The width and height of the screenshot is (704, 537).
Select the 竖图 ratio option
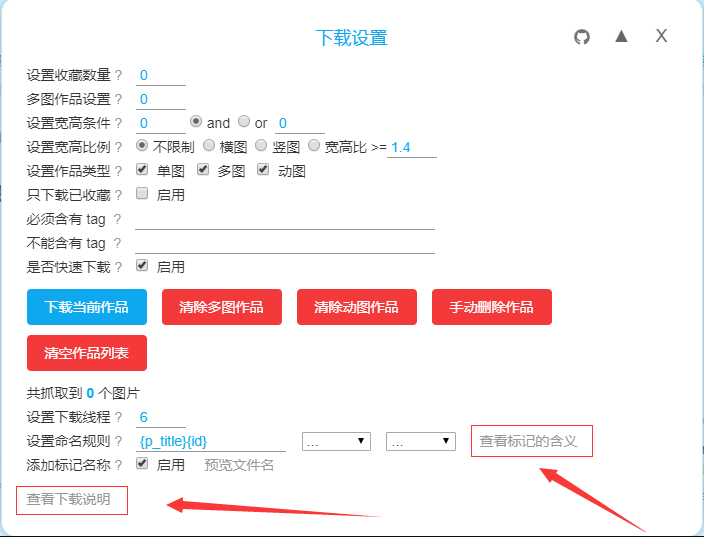[x=261, y=145]
